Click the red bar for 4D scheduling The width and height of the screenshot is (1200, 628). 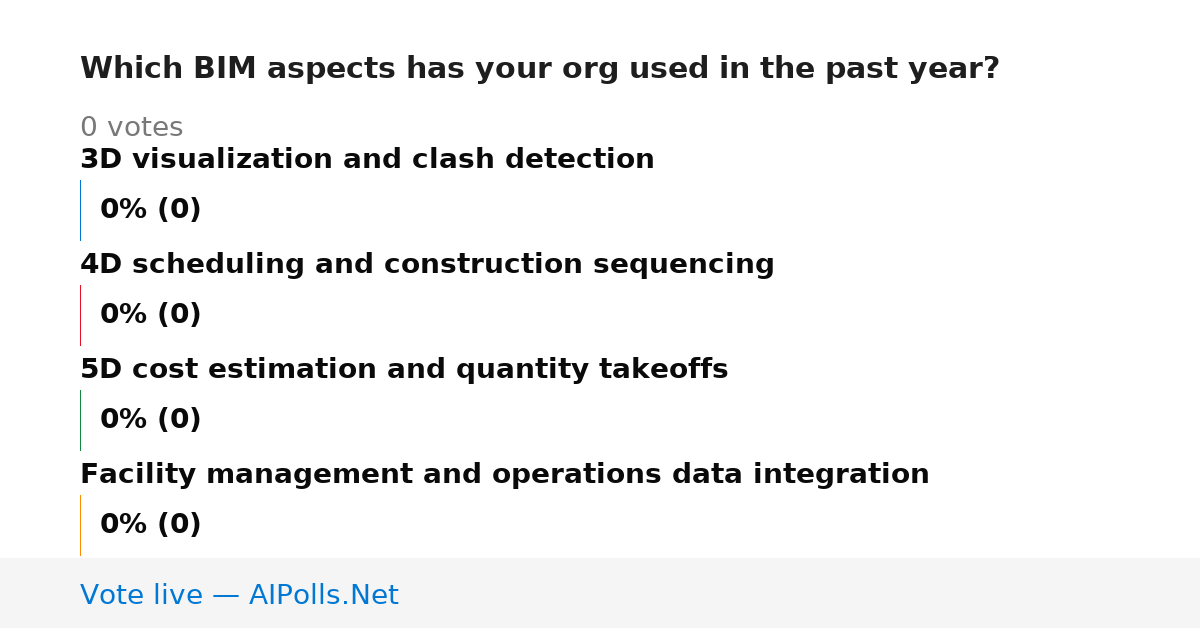click(80, 315)
